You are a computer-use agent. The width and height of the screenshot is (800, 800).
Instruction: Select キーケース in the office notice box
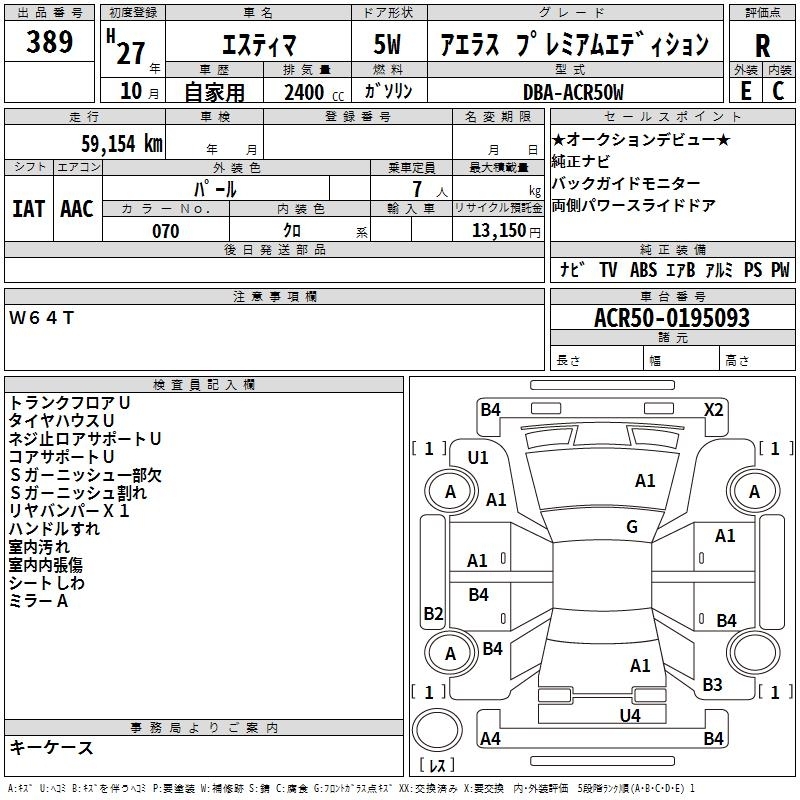tap(51, 747)
